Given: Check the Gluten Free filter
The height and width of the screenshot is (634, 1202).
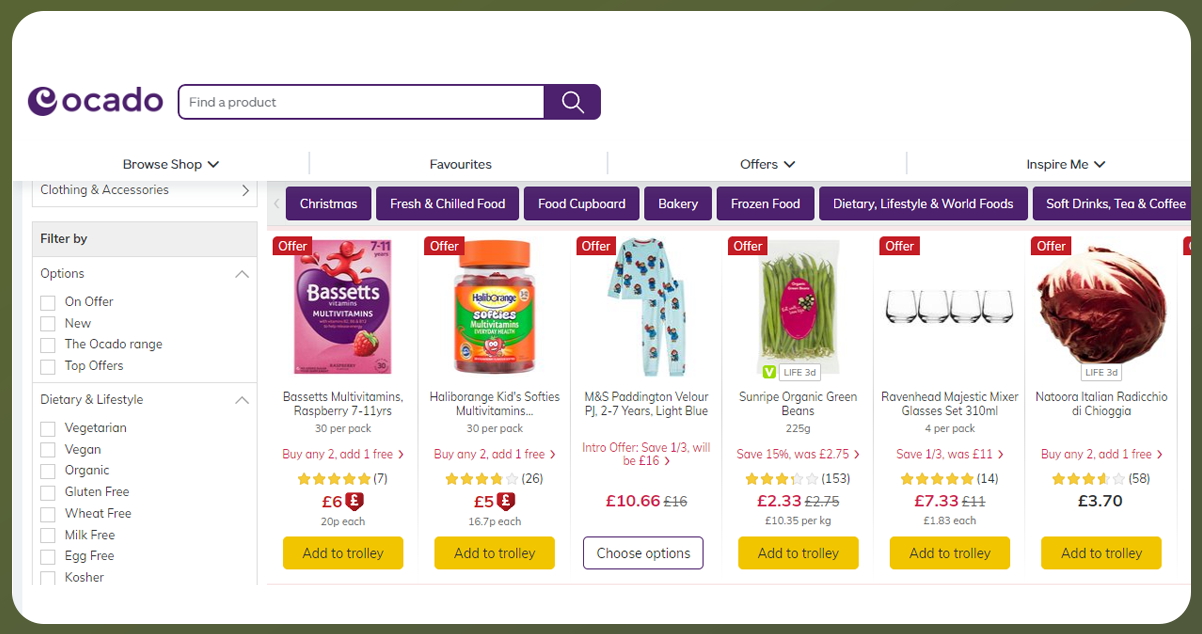Looking at the screenshot, I should [48, 492].
